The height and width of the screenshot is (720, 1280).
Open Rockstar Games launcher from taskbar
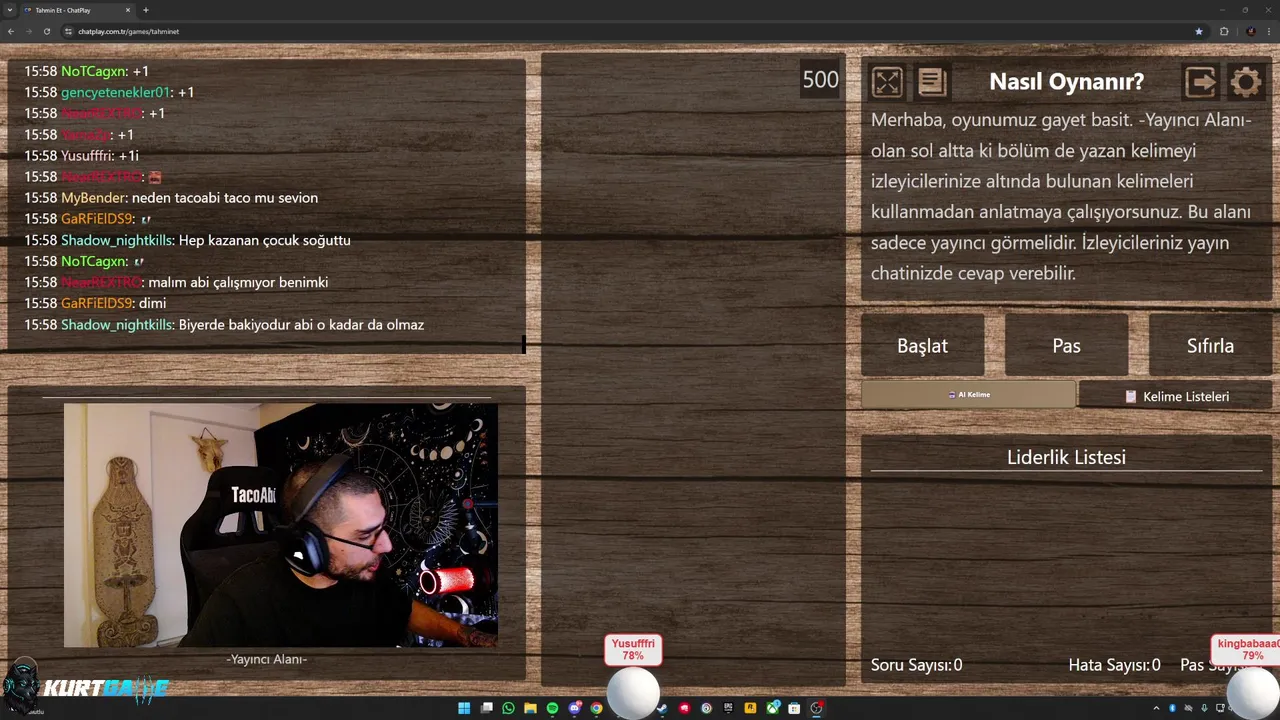[x=750, y=708]
